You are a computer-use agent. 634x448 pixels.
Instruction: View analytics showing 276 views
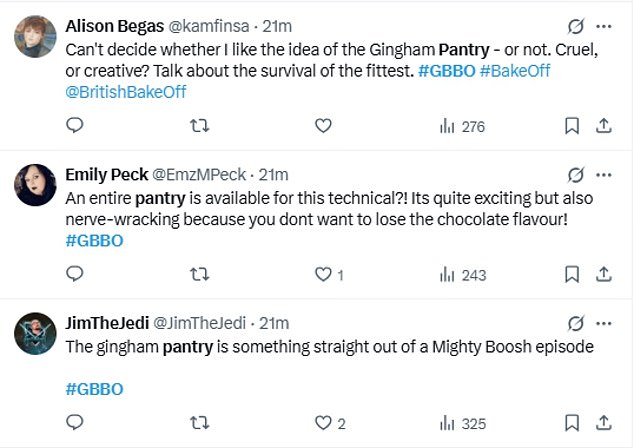(462, 126)
